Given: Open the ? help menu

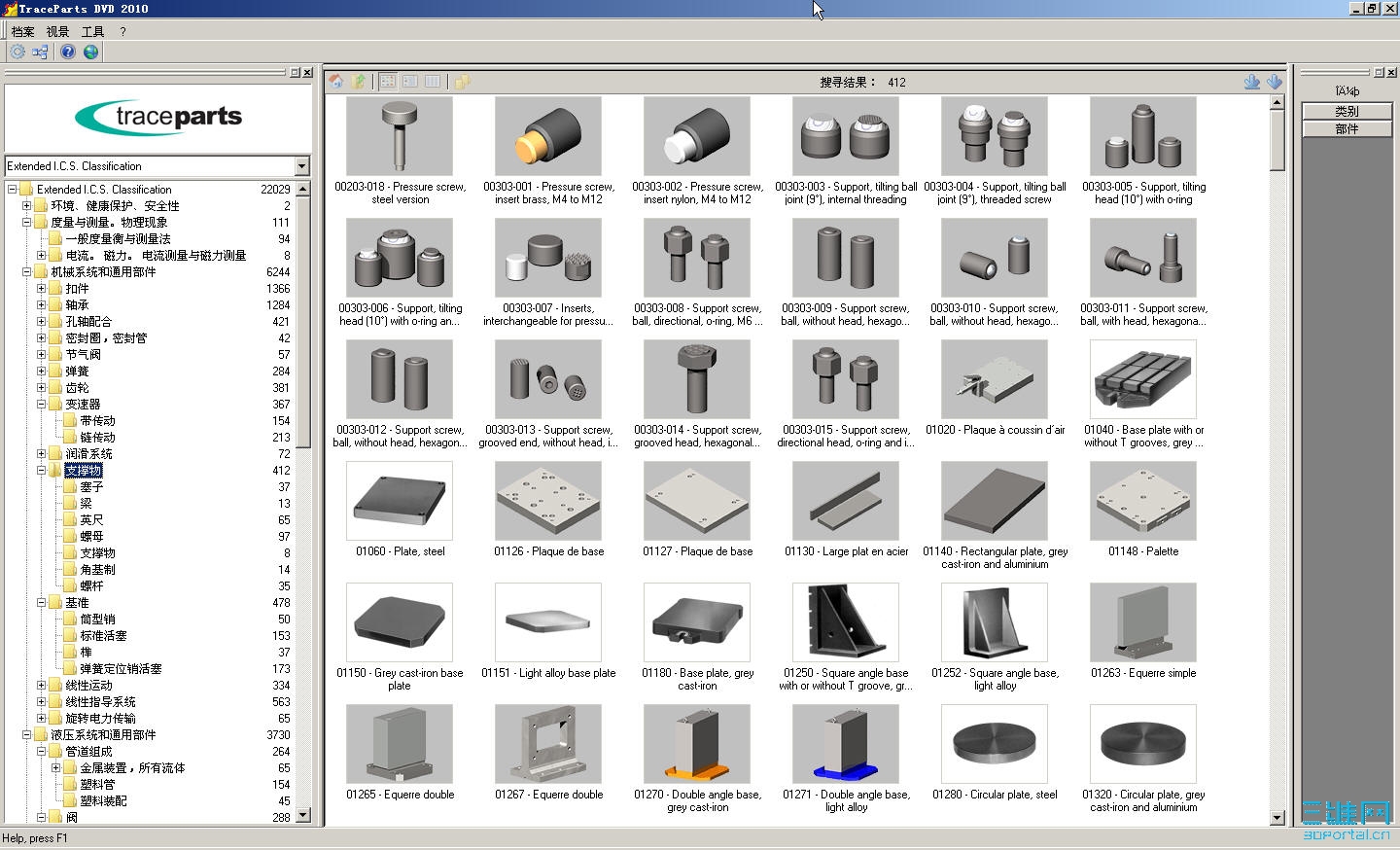Looking at the screenshot, I should tap(122, 31).
